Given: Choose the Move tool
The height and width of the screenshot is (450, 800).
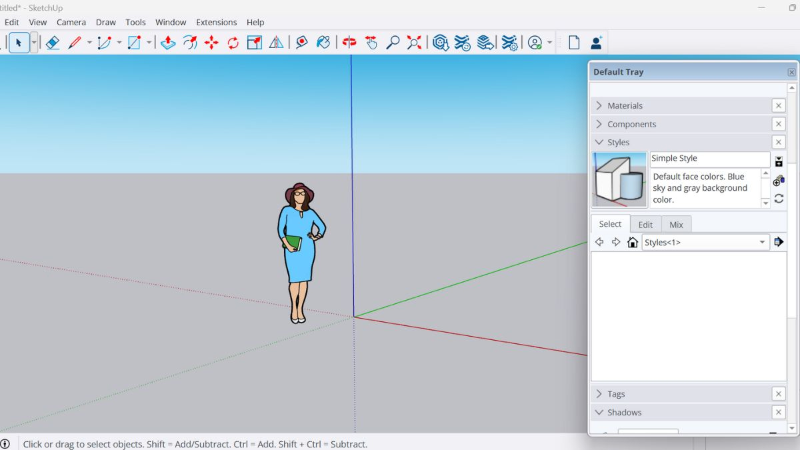Looking at the screenshot, I should pos(211,43).
